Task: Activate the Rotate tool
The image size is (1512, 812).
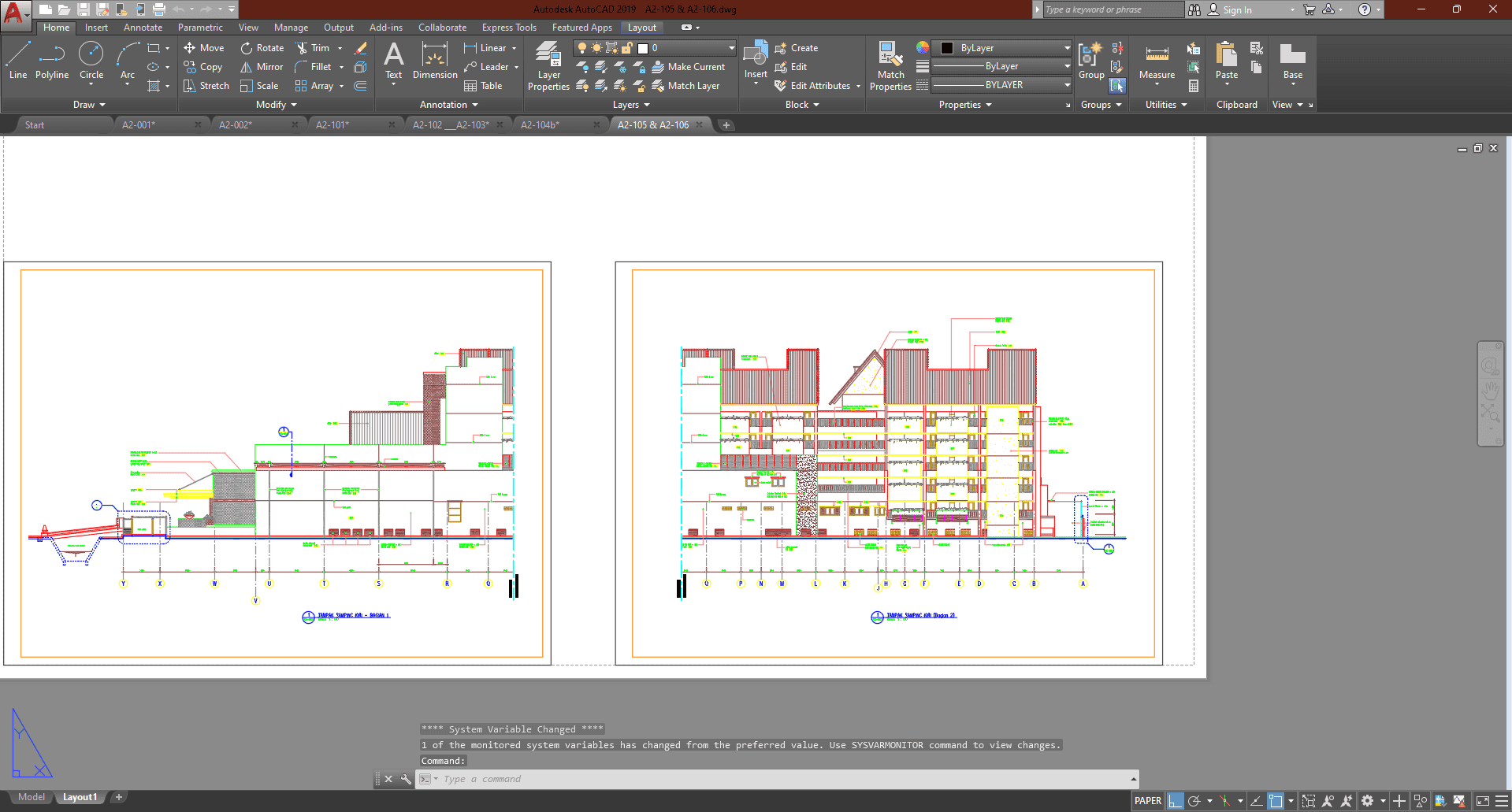Action: point(262,48)
